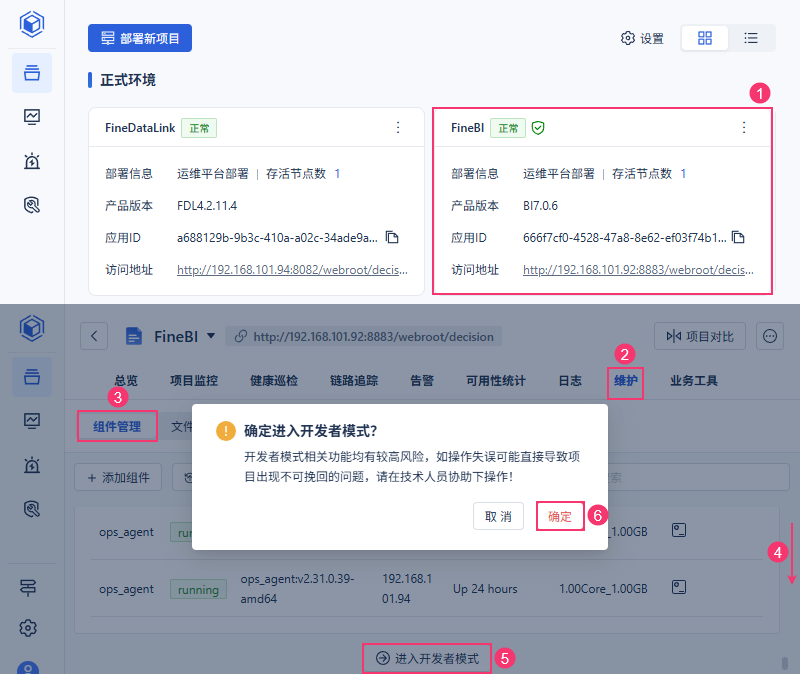Image resolution: width=800 pixels, height=674 pixels.
Task: Open the more options ellipsis button in header
Action: [770, 336]
